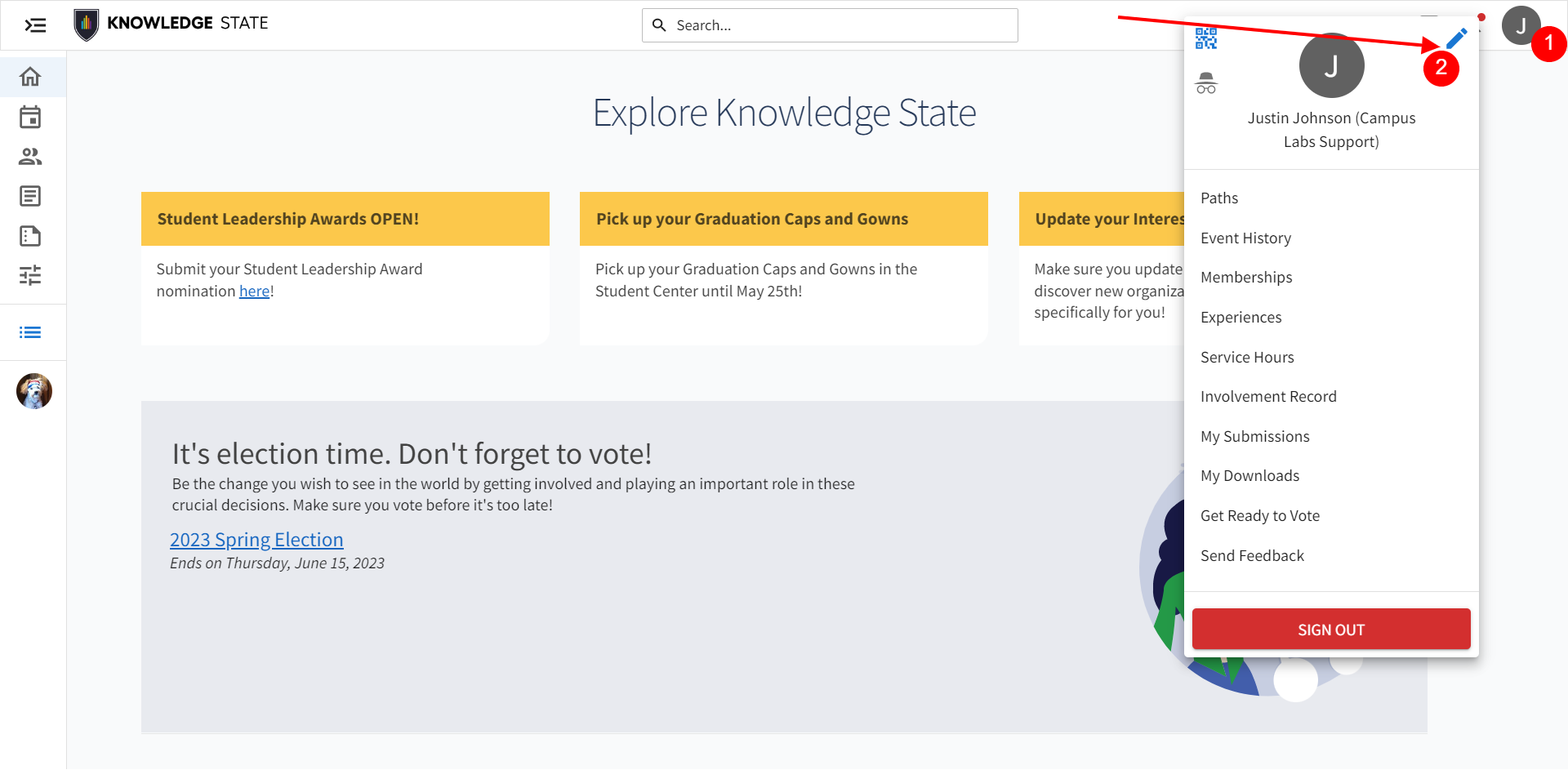
Task: Open the Events calendar sidebar icon
Action: [x=30, y=117]
